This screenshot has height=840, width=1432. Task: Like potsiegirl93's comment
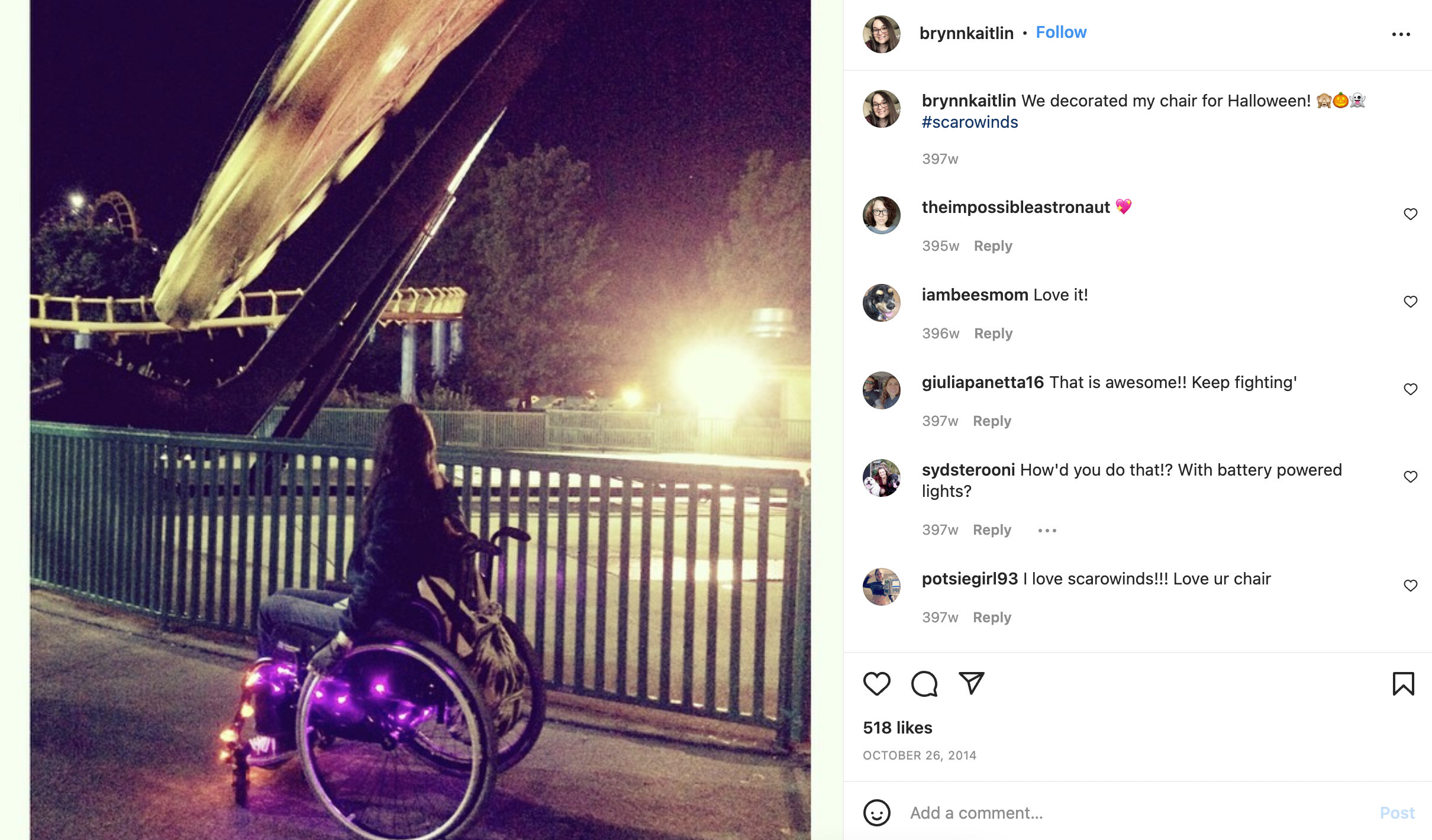click(x=1410, y=586)
